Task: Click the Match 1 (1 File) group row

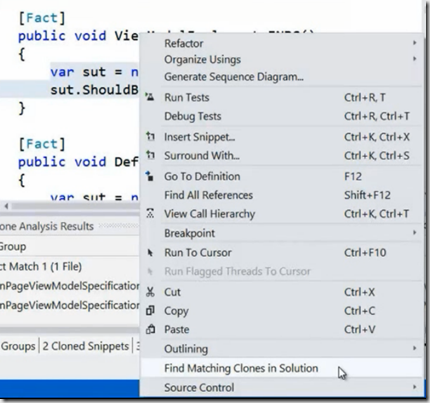Action: 69,266
